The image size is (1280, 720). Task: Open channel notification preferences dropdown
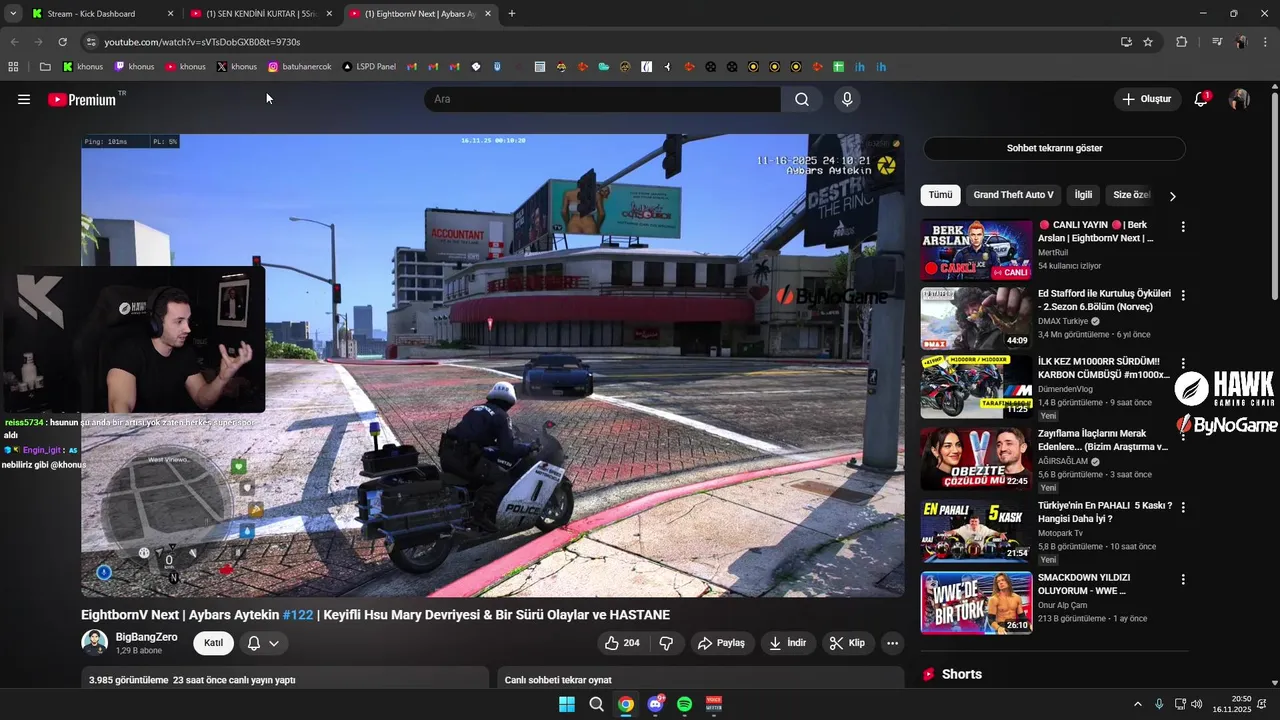click(x=263, y=643)
